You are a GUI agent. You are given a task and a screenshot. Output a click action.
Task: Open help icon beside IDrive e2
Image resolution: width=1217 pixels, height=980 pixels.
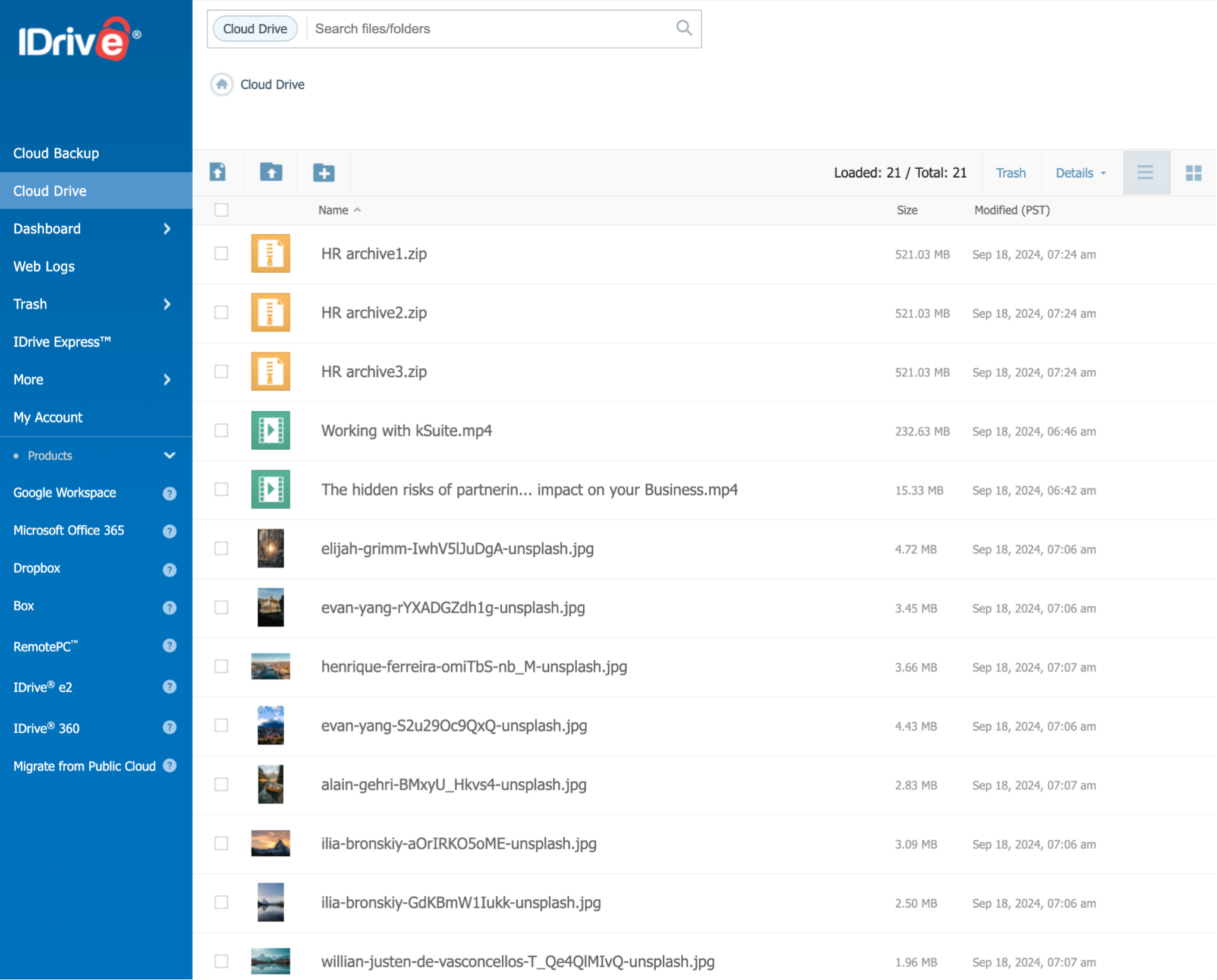tap(169, 686)
